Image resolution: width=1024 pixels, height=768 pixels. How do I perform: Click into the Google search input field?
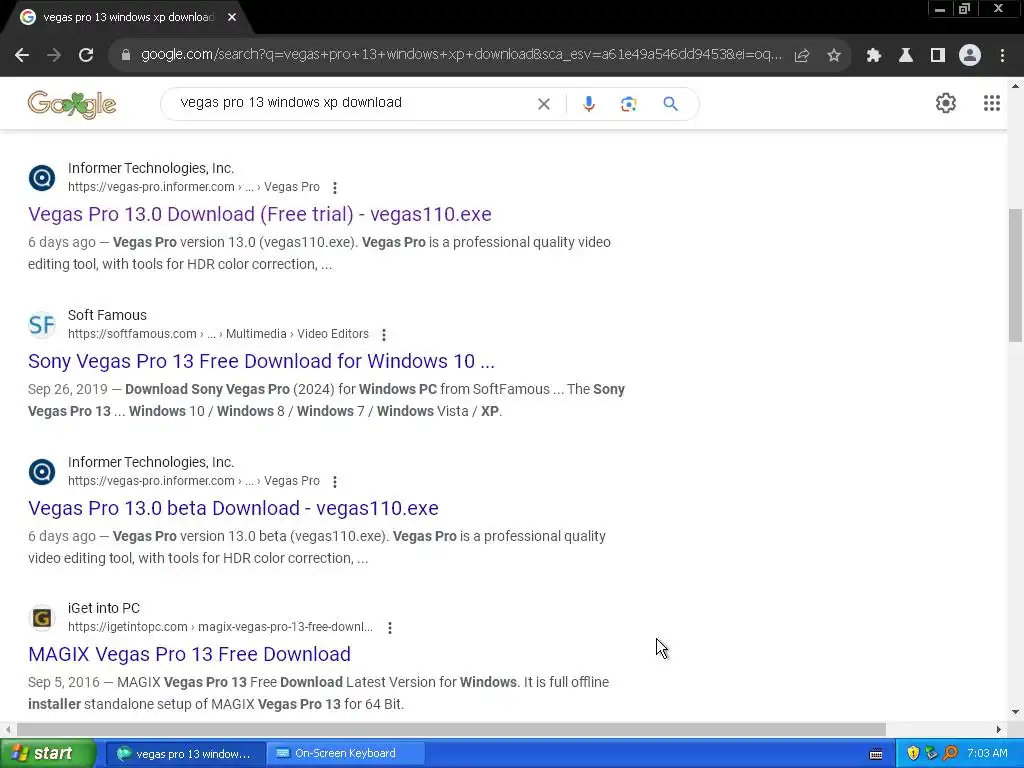[353, 103]
